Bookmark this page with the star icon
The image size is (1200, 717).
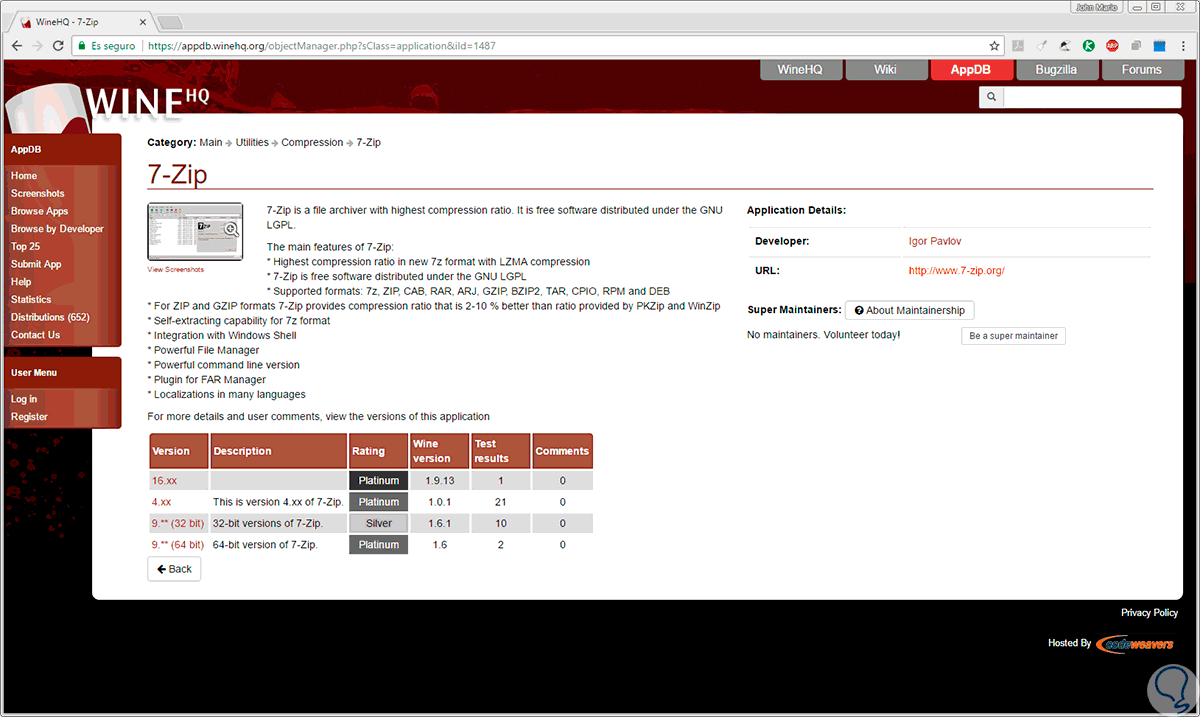(x=994, y=46)
